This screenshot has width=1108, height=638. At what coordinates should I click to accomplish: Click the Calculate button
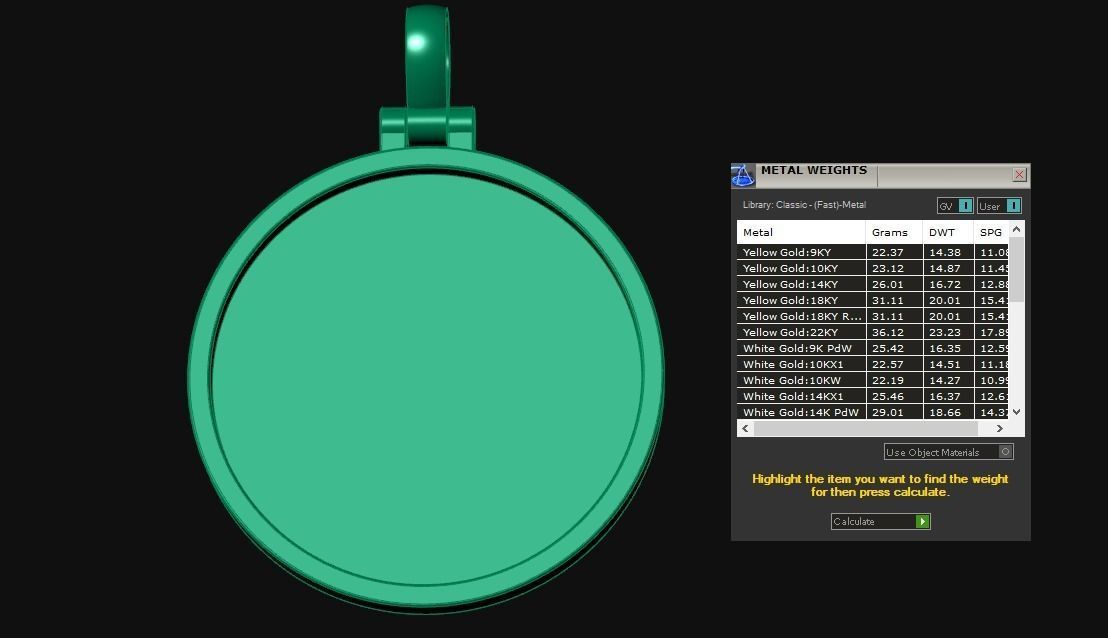(x=880, y=521)
